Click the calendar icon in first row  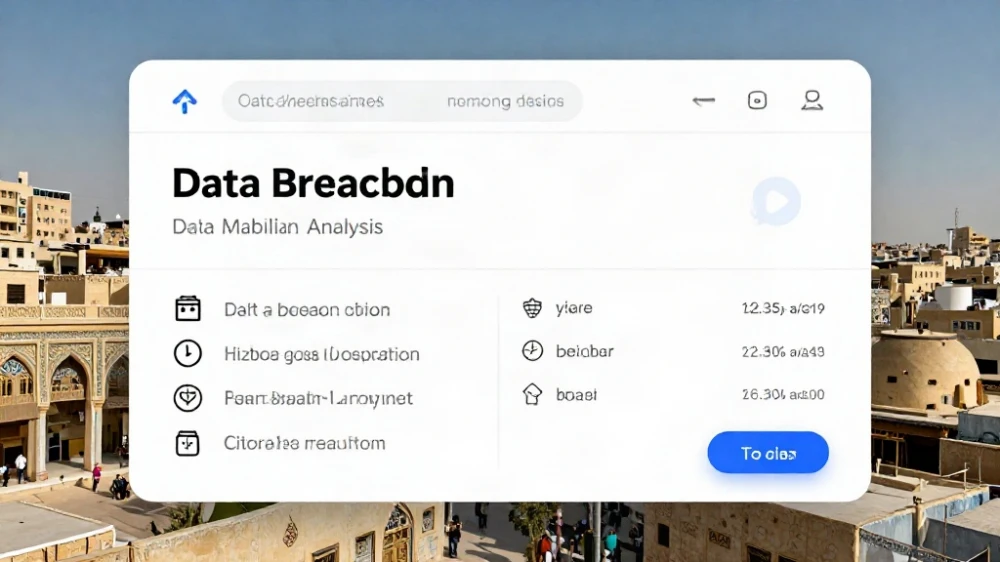pos(188,309)
